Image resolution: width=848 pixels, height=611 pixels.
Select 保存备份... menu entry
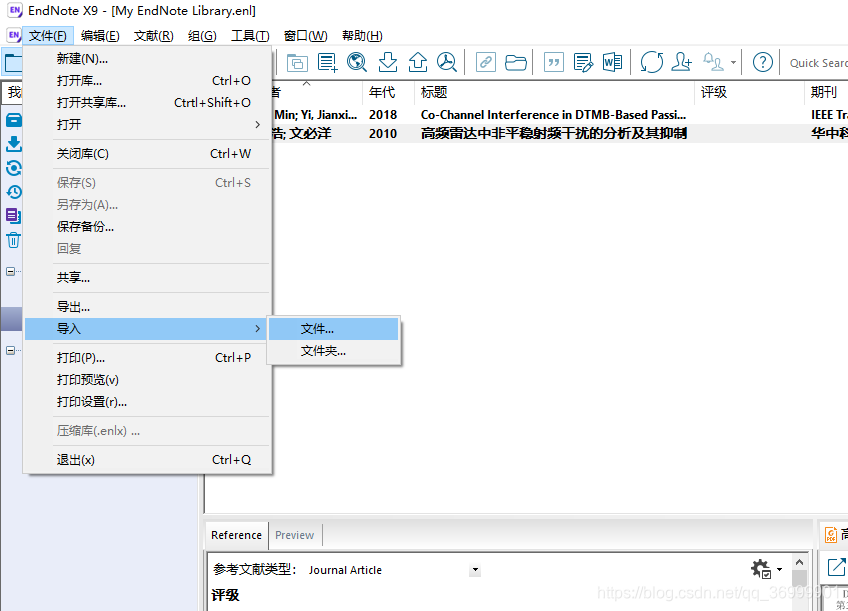click(x=147, y=227)
